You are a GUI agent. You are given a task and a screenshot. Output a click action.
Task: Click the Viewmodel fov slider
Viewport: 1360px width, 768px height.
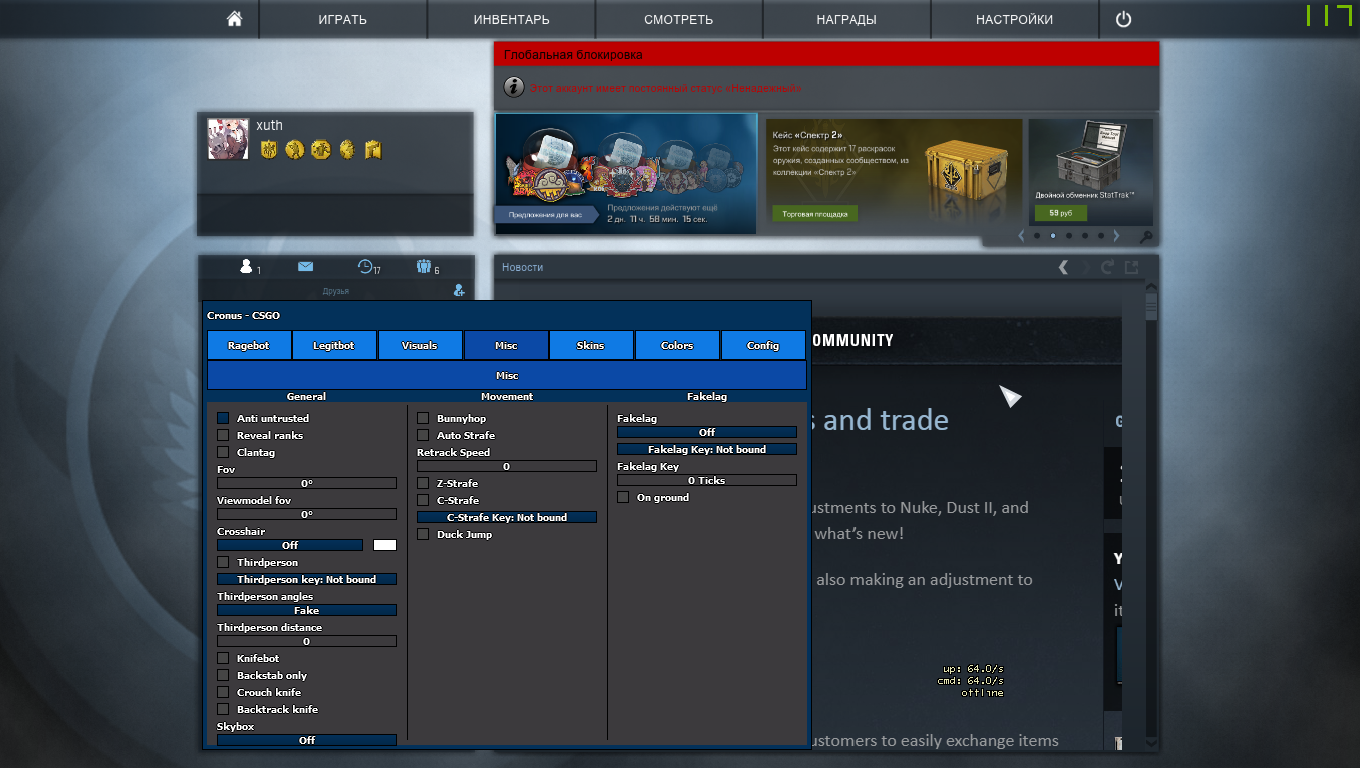pyautogui.click(x=307, y=514)
